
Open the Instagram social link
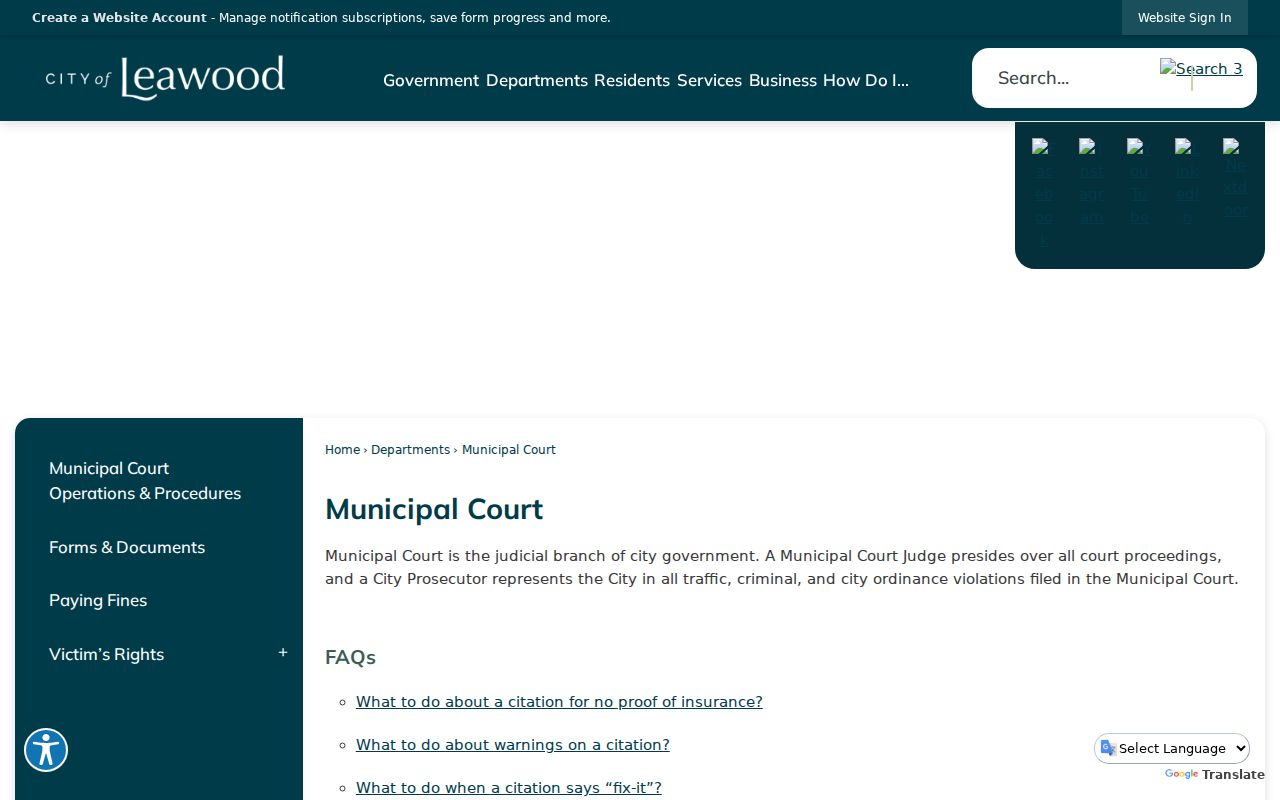point(1091,182)
